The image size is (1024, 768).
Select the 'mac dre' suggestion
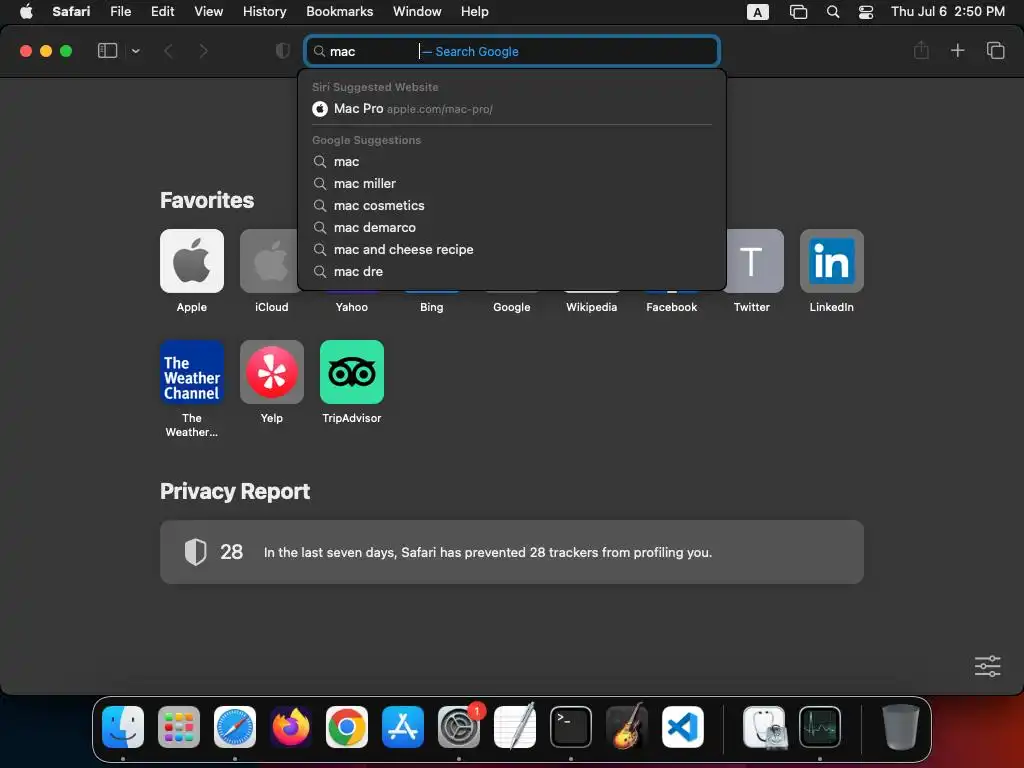(x=512, y=272)
